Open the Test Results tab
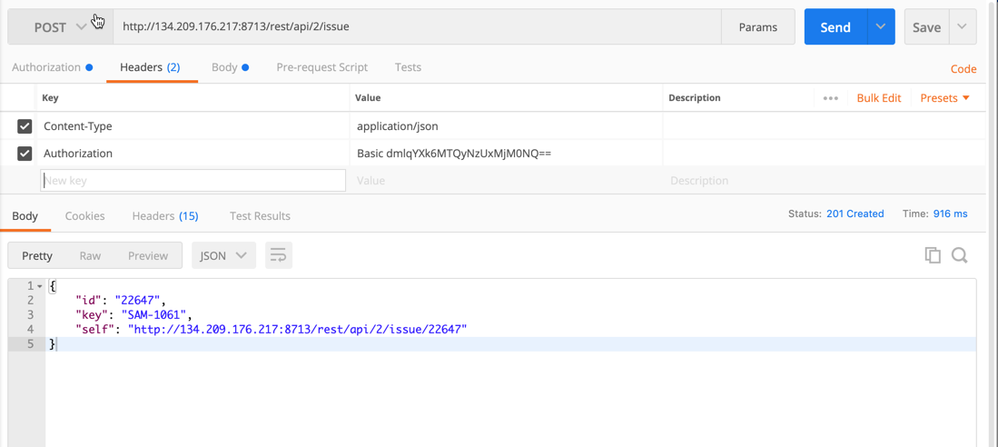Viewport: 998px width, 447px height. pos(260,216)
